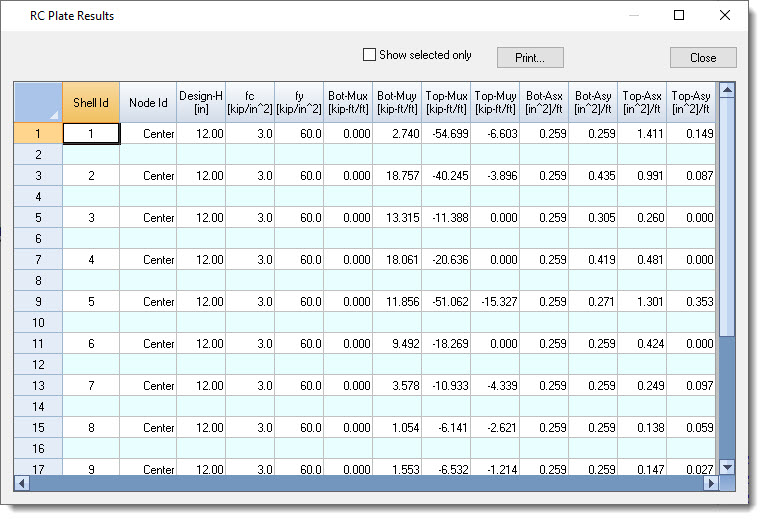The width and height of the screenshot is (764, 520).
Task: Enable the Show selected only checkbox
Action: [369, 55]
